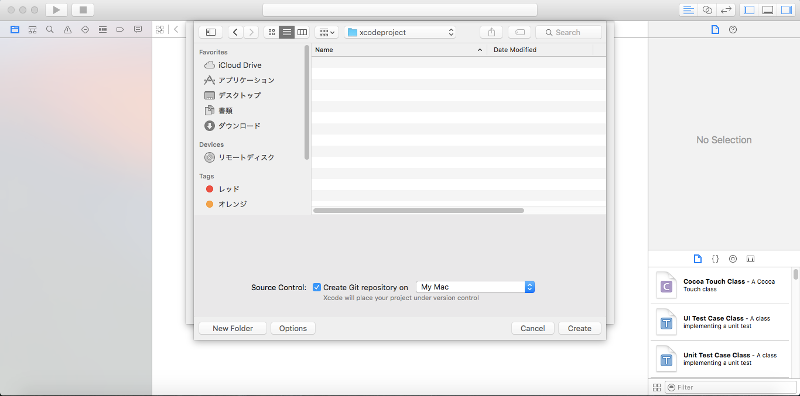Viewport: 800px width, 396px height.
Task: Click the library panel scrollbar
Action: [795, 275]
